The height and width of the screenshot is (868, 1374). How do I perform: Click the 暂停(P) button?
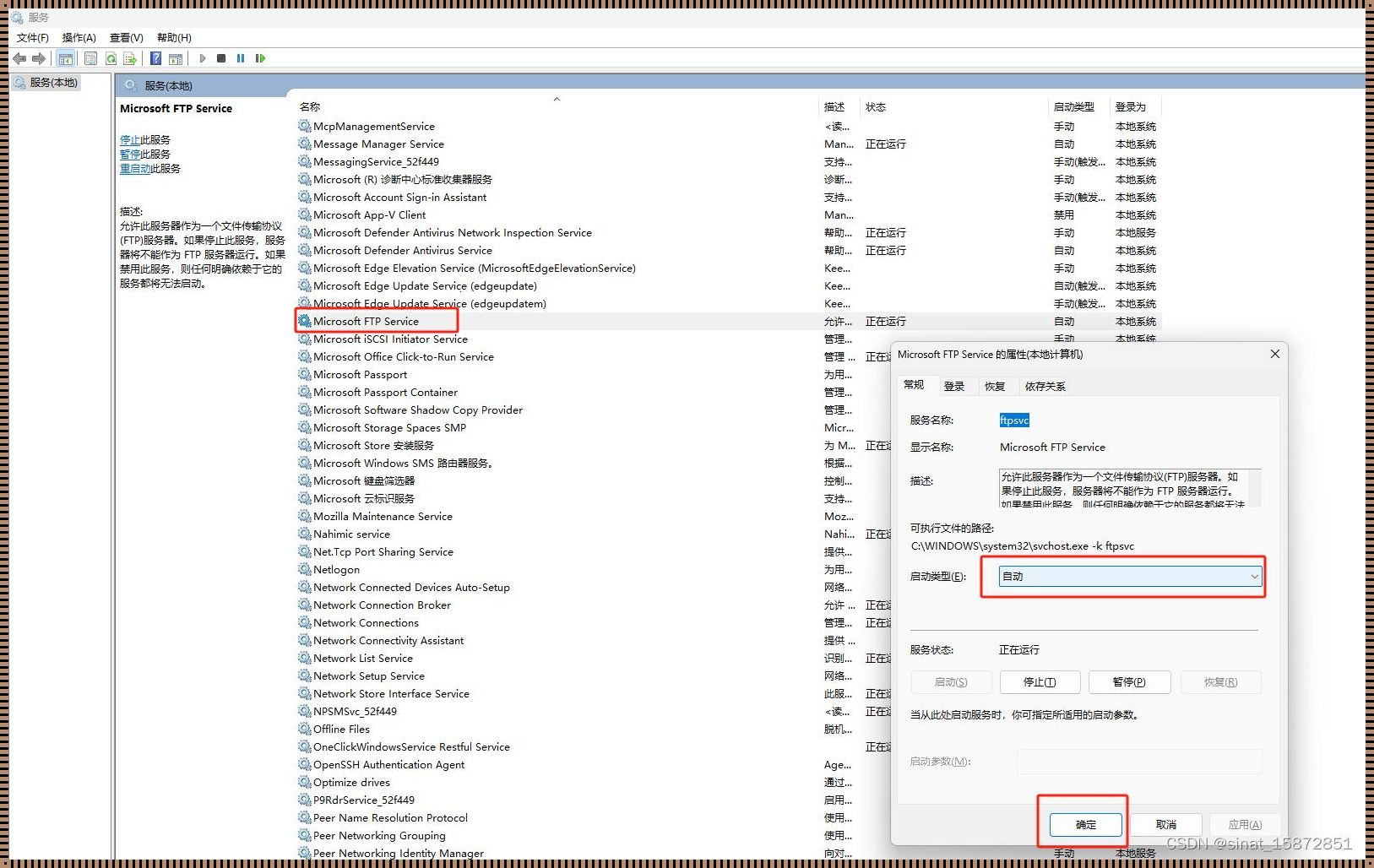tap(1129, 682)
